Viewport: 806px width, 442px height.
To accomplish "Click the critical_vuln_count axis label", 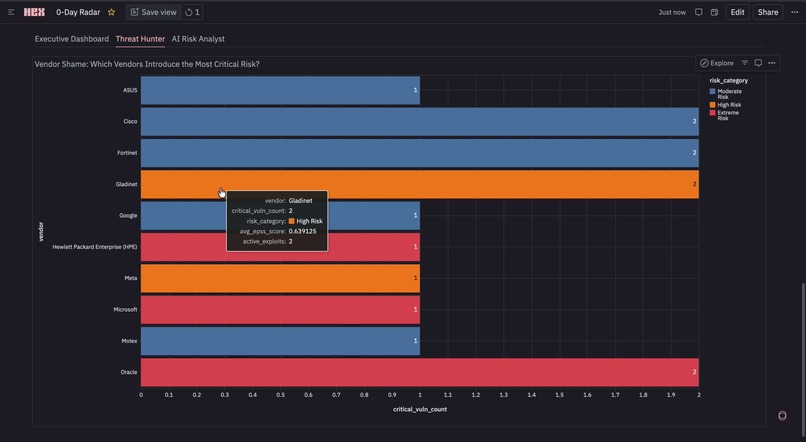I will 419,409.
